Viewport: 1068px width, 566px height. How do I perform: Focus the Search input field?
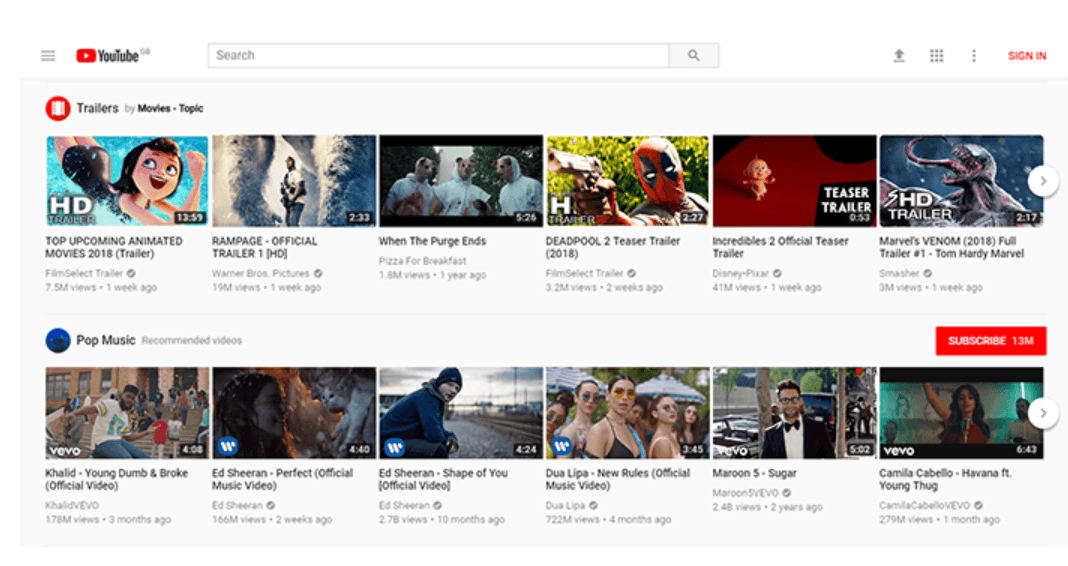[438, 56]
